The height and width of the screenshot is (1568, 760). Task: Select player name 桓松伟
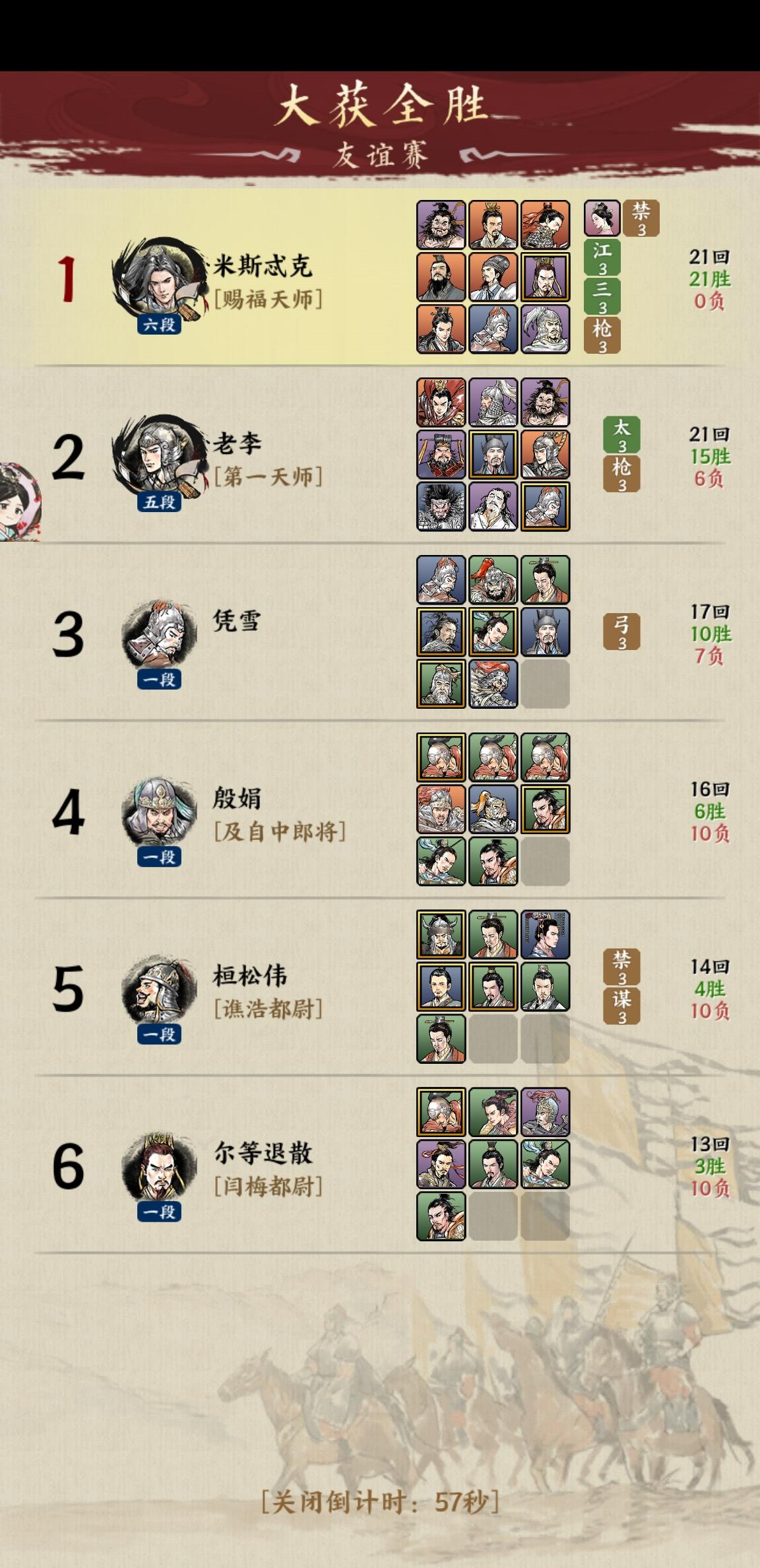pos(249,975)
